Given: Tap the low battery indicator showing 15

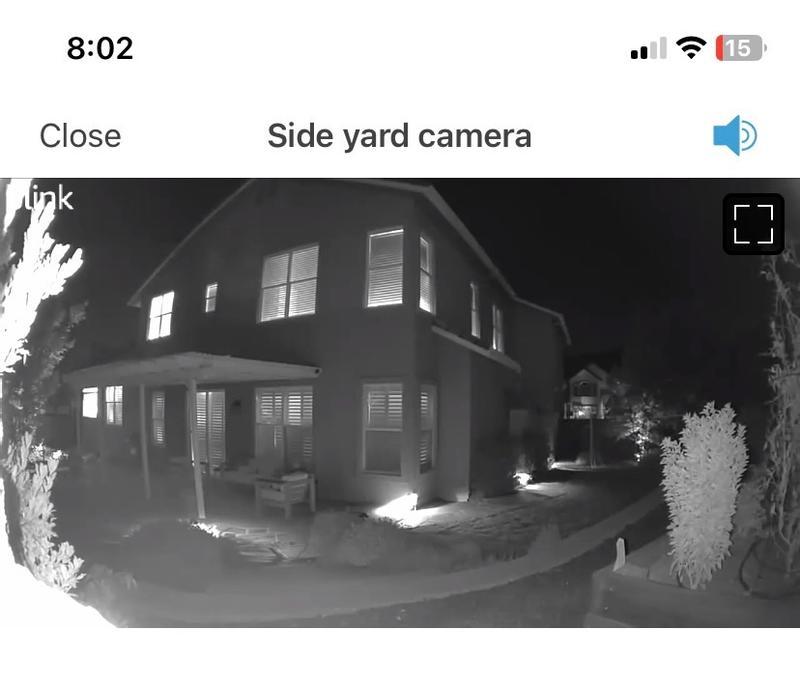Looking at the screenshot, I should click(741, 48).
